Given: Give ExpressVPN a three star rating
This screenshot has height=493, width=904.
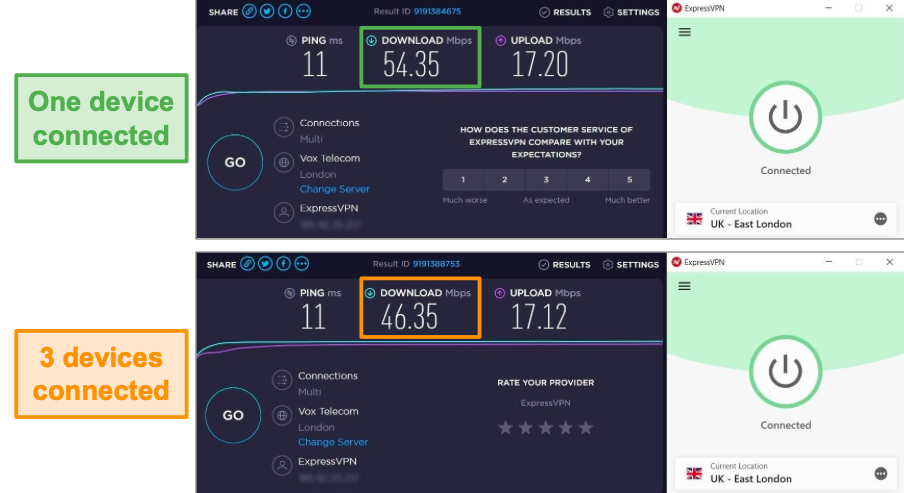Looking at the screenshot, I should tap(545, 428).
